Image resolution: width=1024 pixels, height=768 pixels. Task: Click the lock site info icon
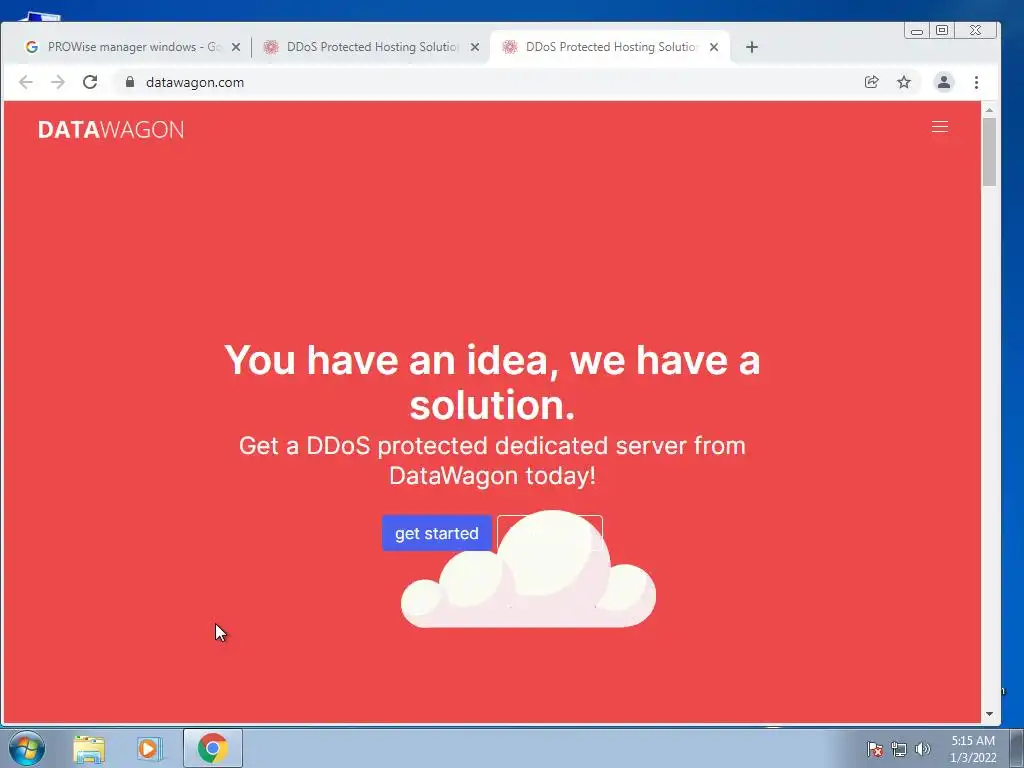coord(130,82)
